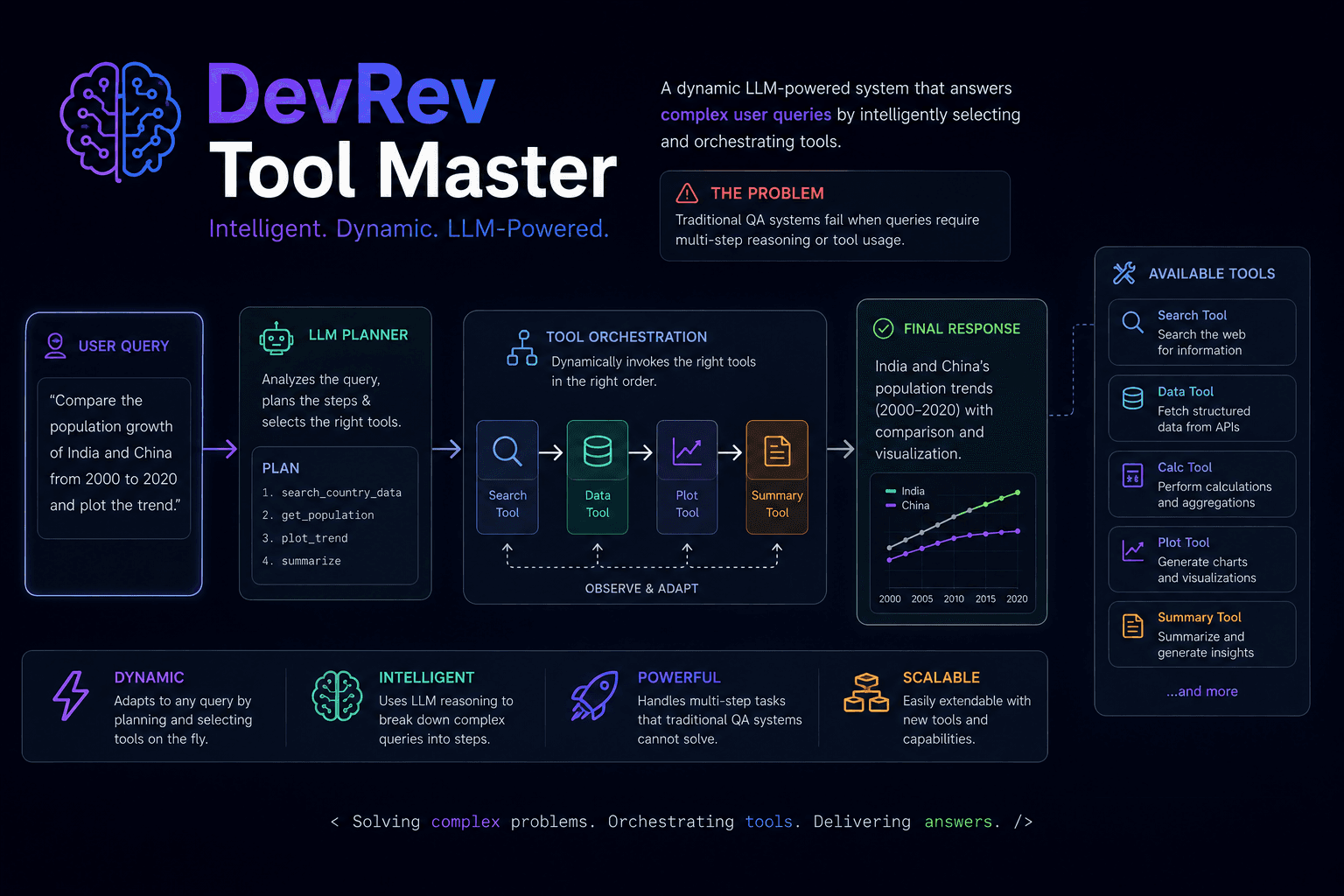Screen dimensions: 1344x896
Task: Click the 'DYNAMIC' feature heading
Action: (150, 677)
